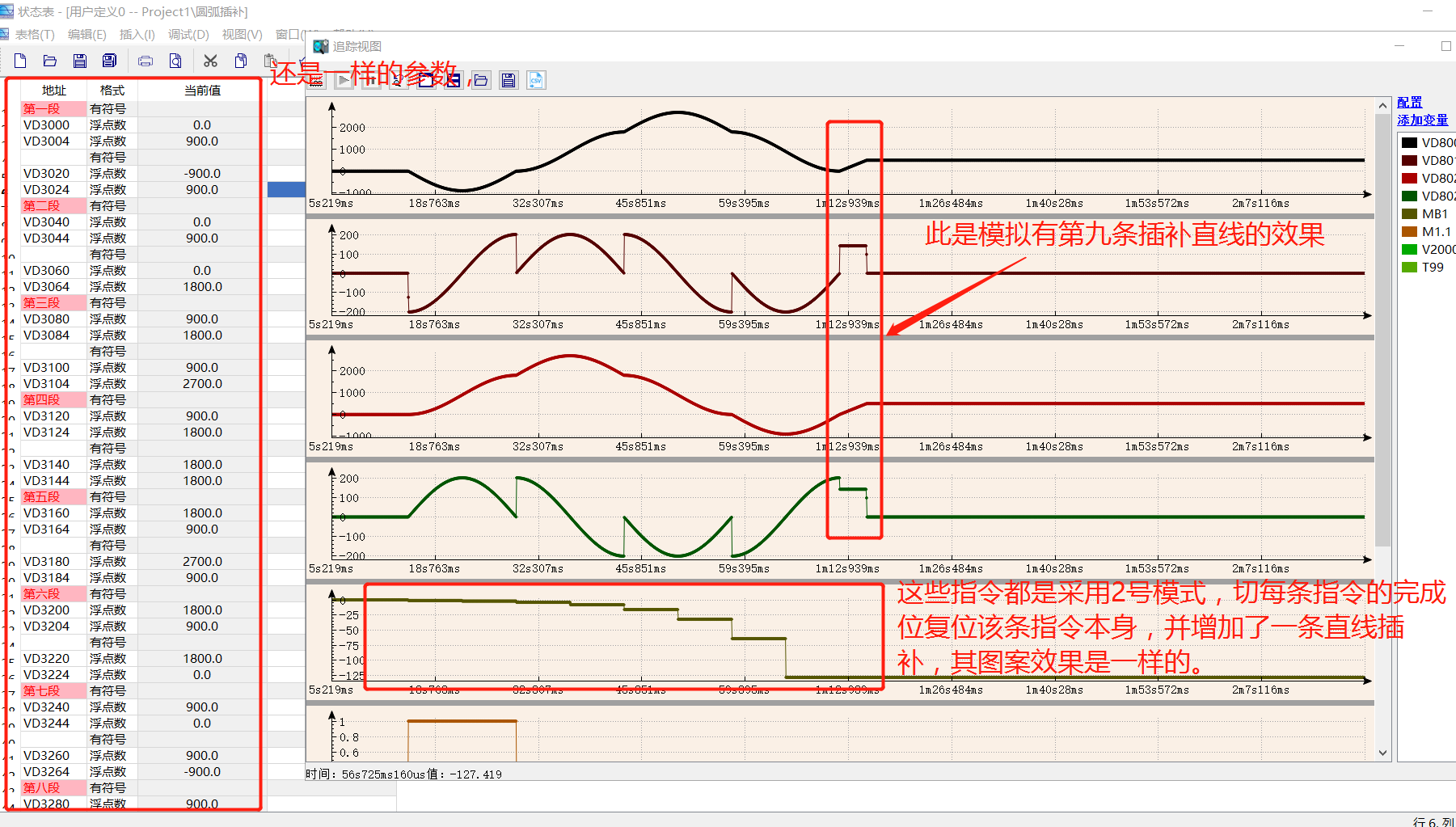This screenshot has width=1456, height=827.
Task: Click the New file toolbar icon
Action: pyautogui.click(x=20, y=61)
